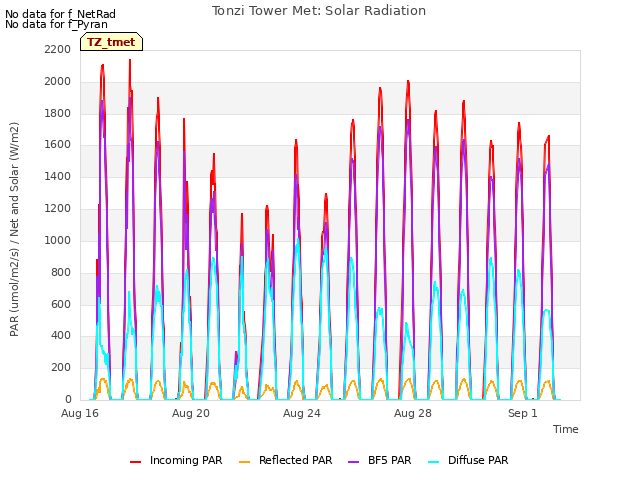Click the Aug 28 x-axis label
Viewport: 640px width, 480px height.
[x=413, y=413]
